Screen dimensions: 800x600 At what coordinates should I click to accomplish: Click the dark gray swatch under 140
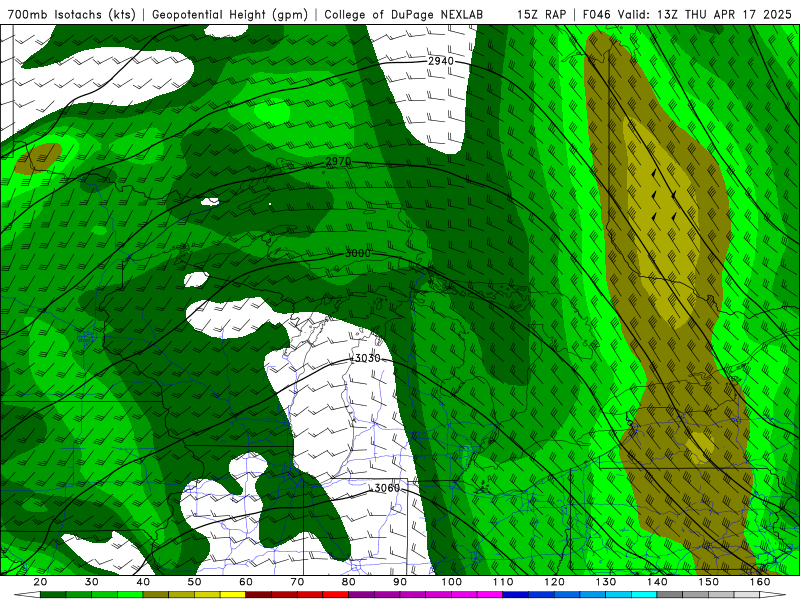coord(670,595)
